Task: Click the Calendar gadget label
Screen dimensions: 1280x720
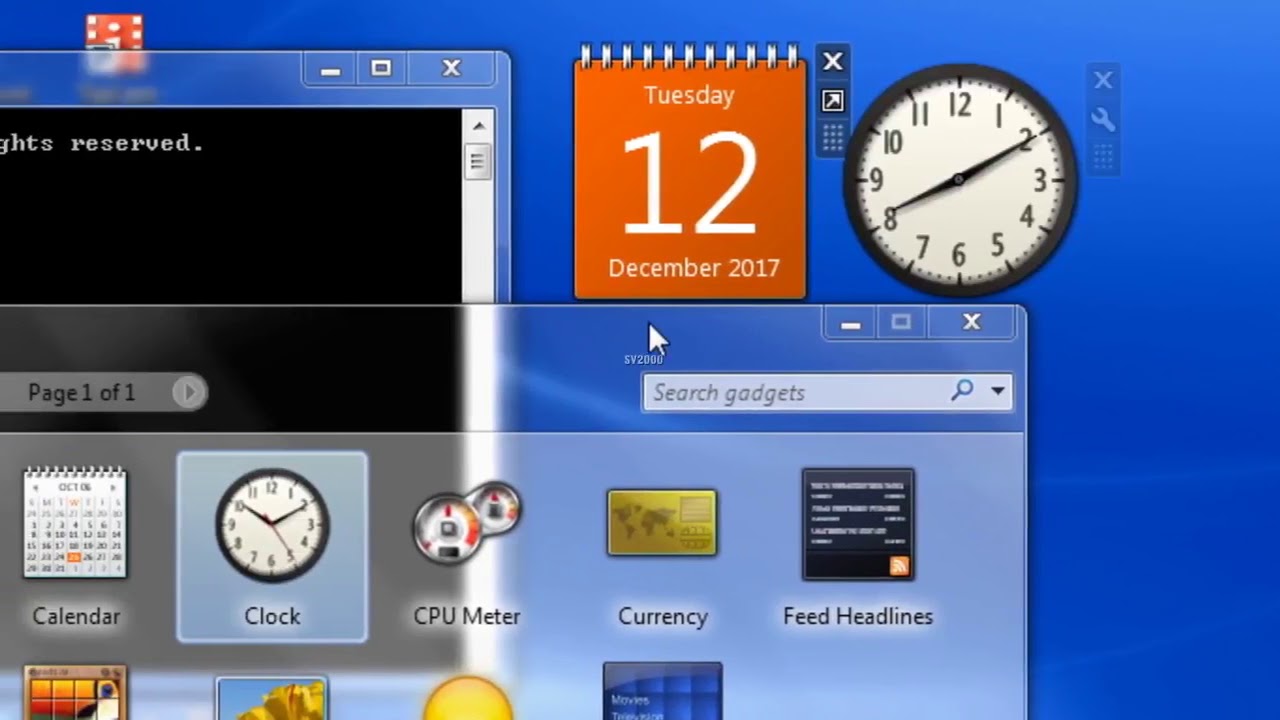Action: pos(76,616)
